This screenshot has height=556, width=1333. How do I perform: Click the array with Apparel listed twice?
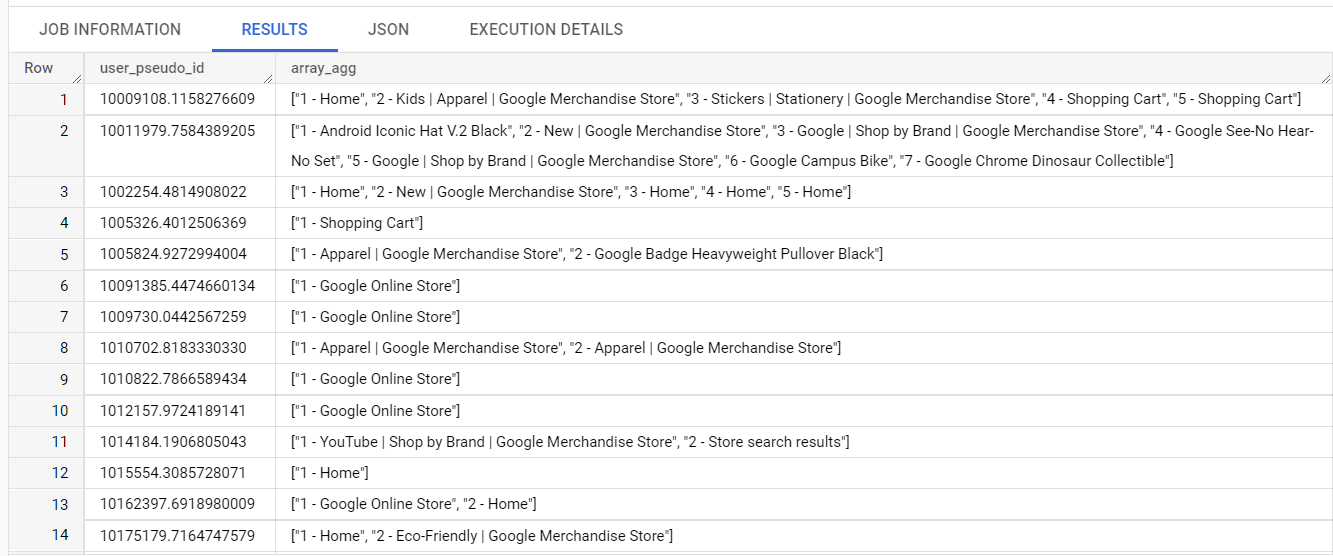(x=566, y=348)
